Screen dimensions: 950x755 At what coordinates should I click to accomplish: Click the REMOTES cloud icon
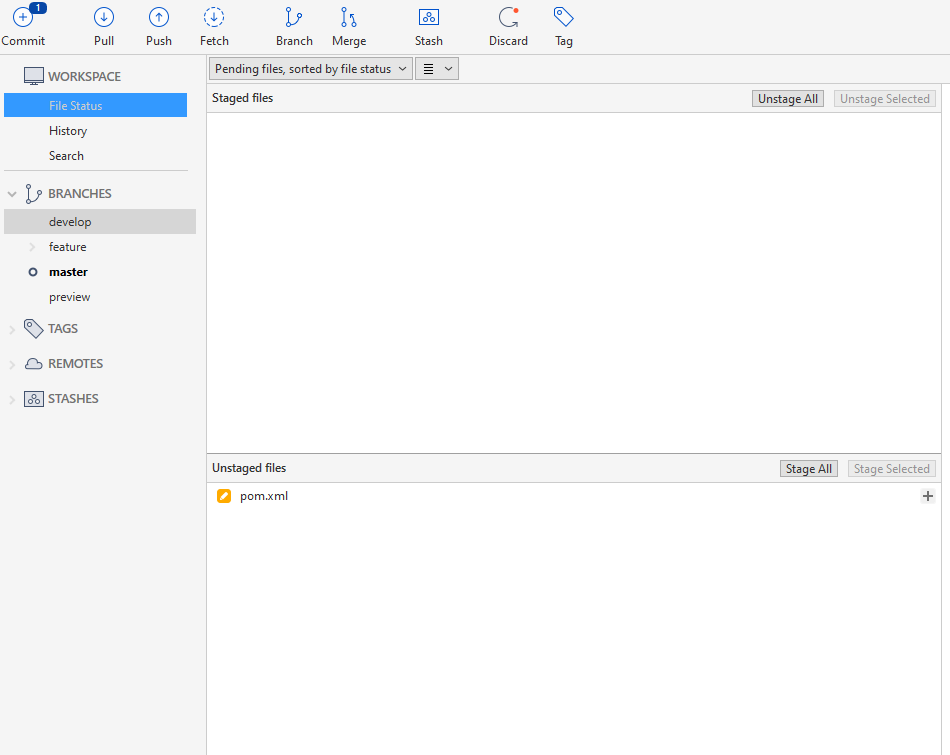33,364
